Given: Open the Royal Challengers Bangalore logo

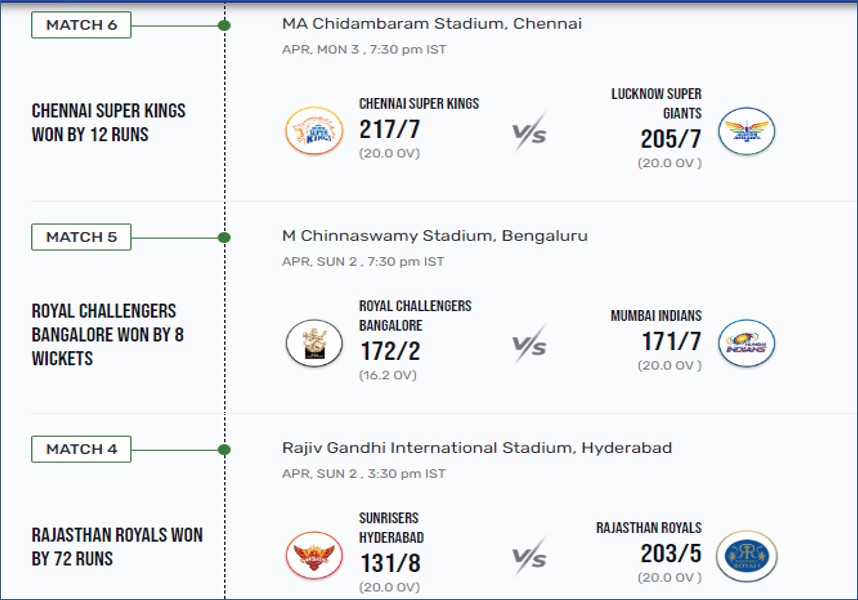Looking at the screenshot, I should pos(314,343).
